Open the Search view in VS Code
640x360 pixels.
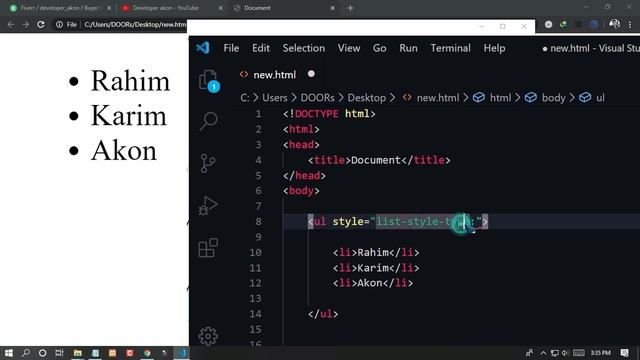coord(209,121)
